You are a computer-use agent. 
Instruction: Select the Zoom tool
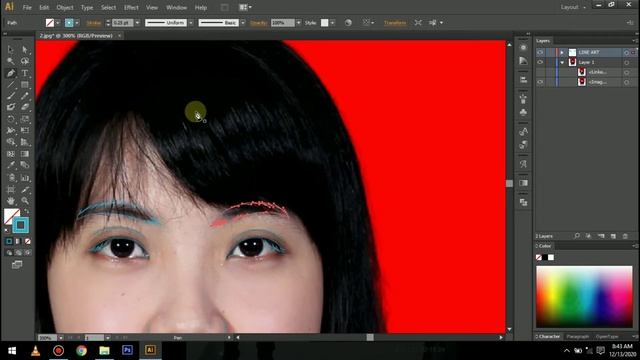click(x=25, y=201)
